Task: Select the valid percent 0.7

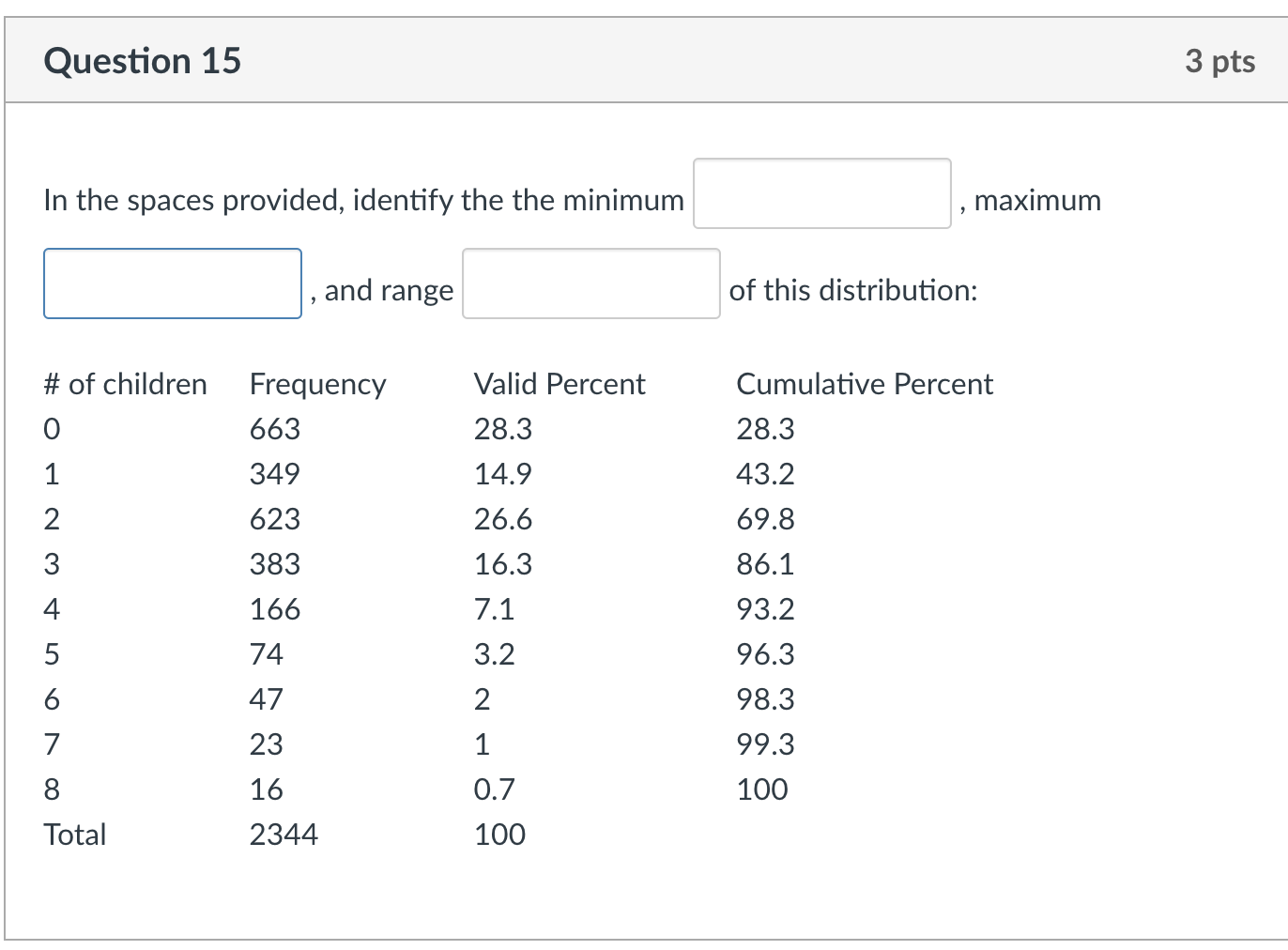Action: 494,789
